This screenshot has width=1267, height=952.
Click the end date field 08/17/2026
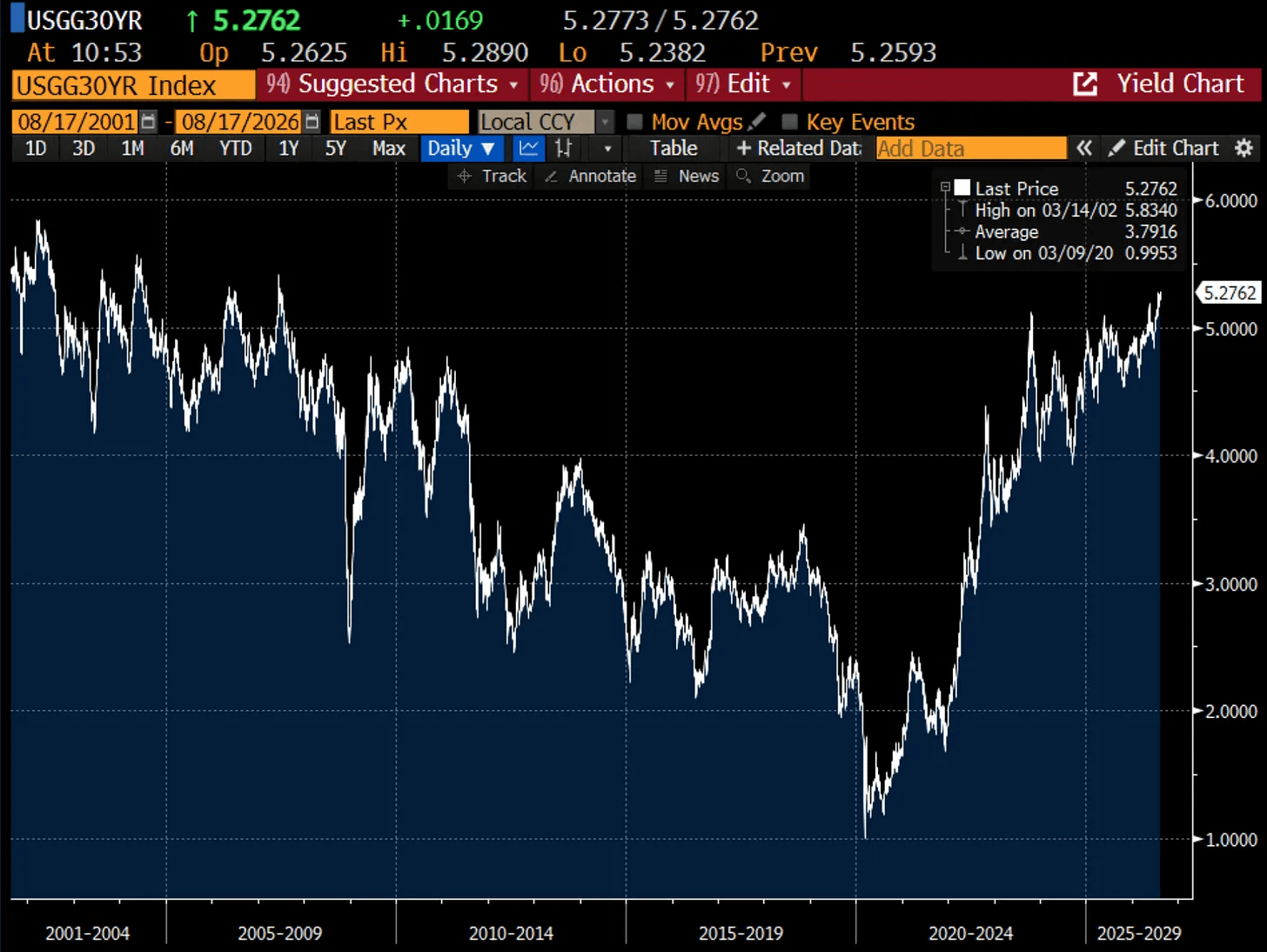pos(240,122)
